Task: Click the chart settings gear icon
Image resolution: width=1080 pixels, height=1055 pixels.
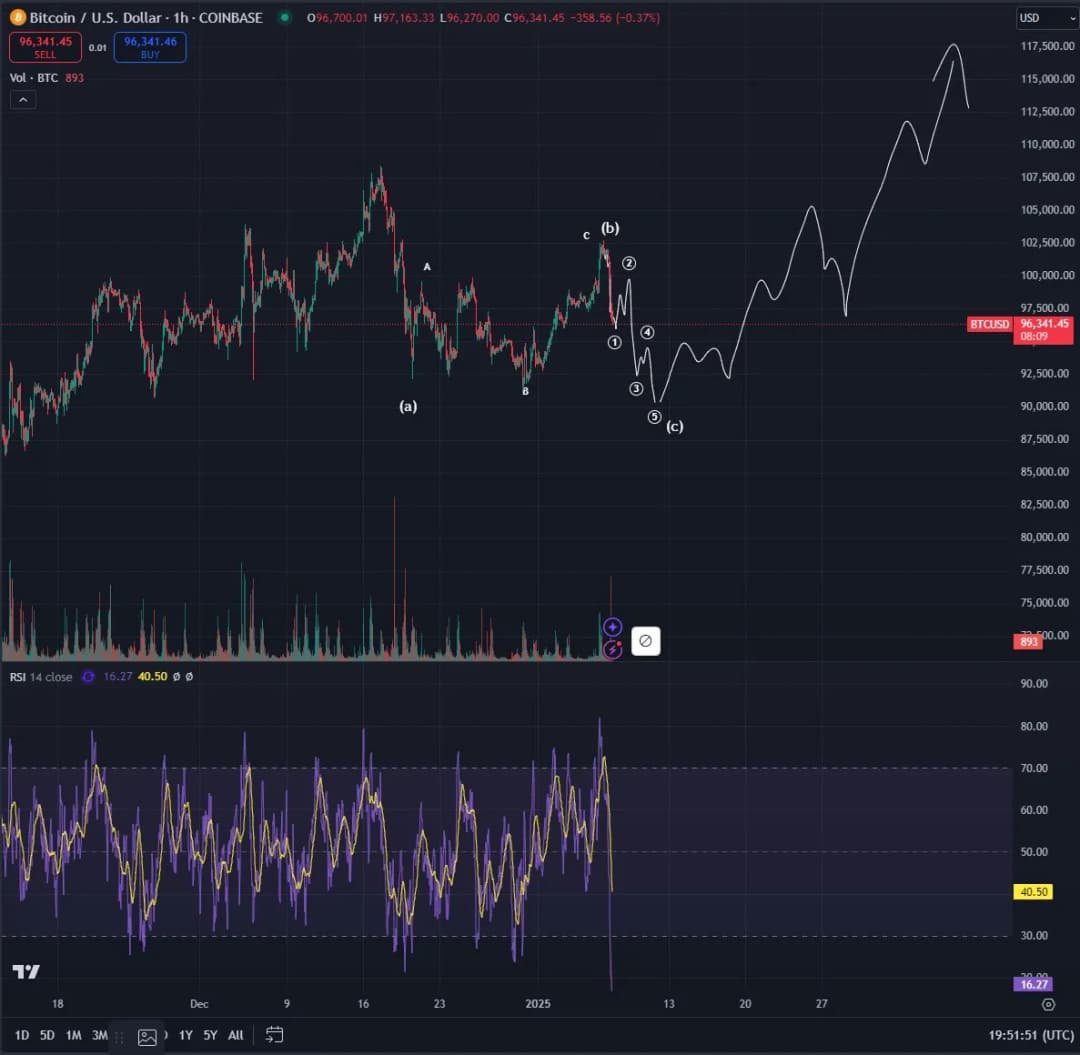Action: 1048,1004
